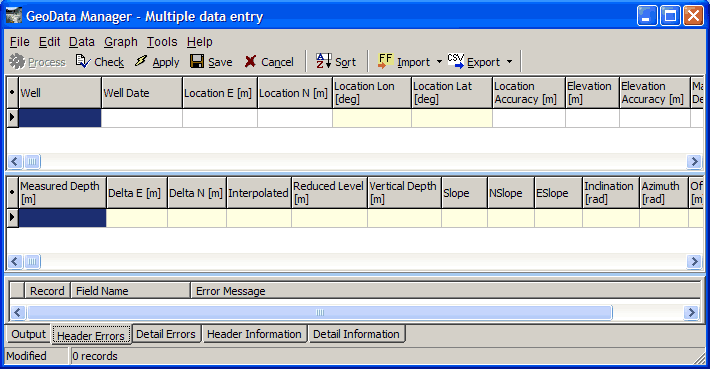
Task: Click the Apply lightning icon
Action: 141,61
